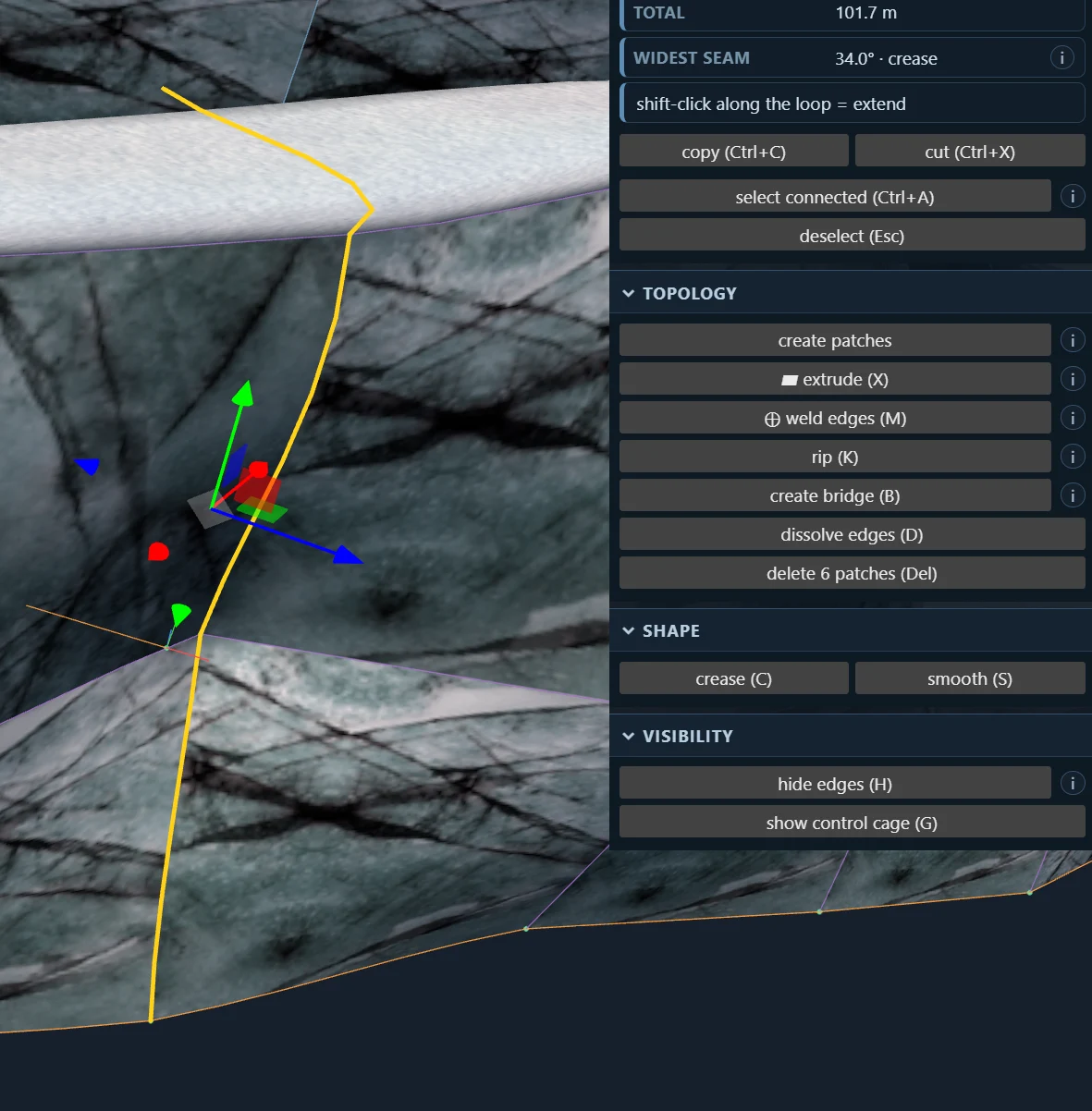Viewport: 1092px width, 1111px height.
Task: Click the blue rotation handle at left
Action: coord(88,466)
